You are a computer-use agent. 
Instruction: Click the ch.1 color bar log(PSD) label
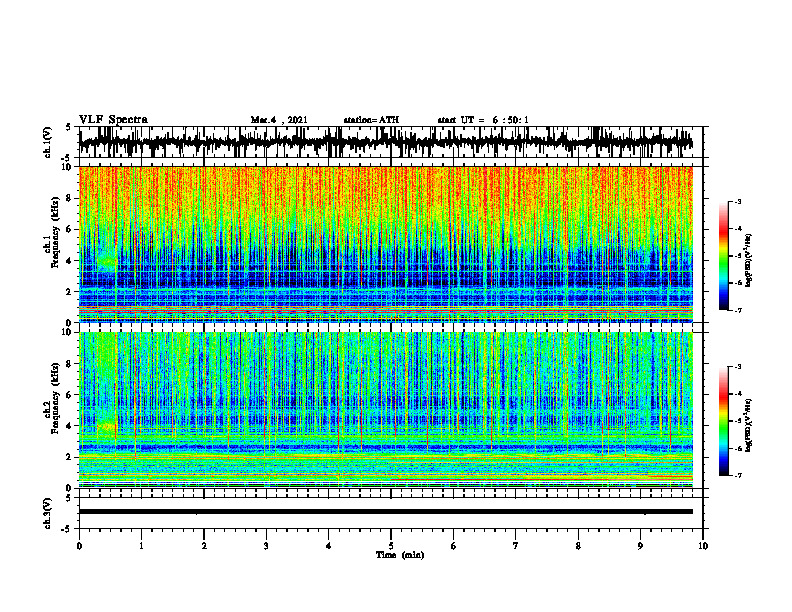click(749, 261)
